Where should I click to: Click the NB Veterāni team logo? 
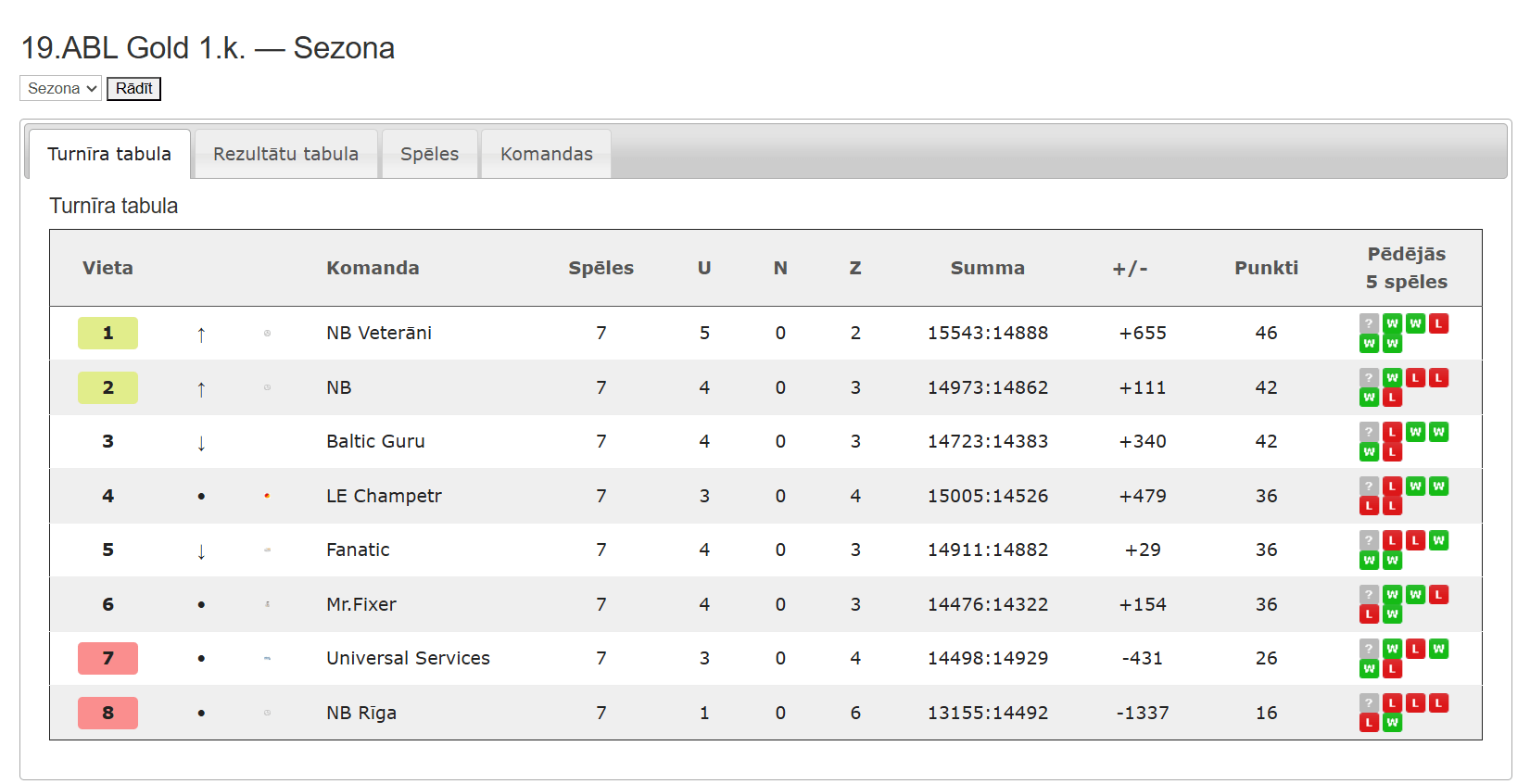(267, 333)
